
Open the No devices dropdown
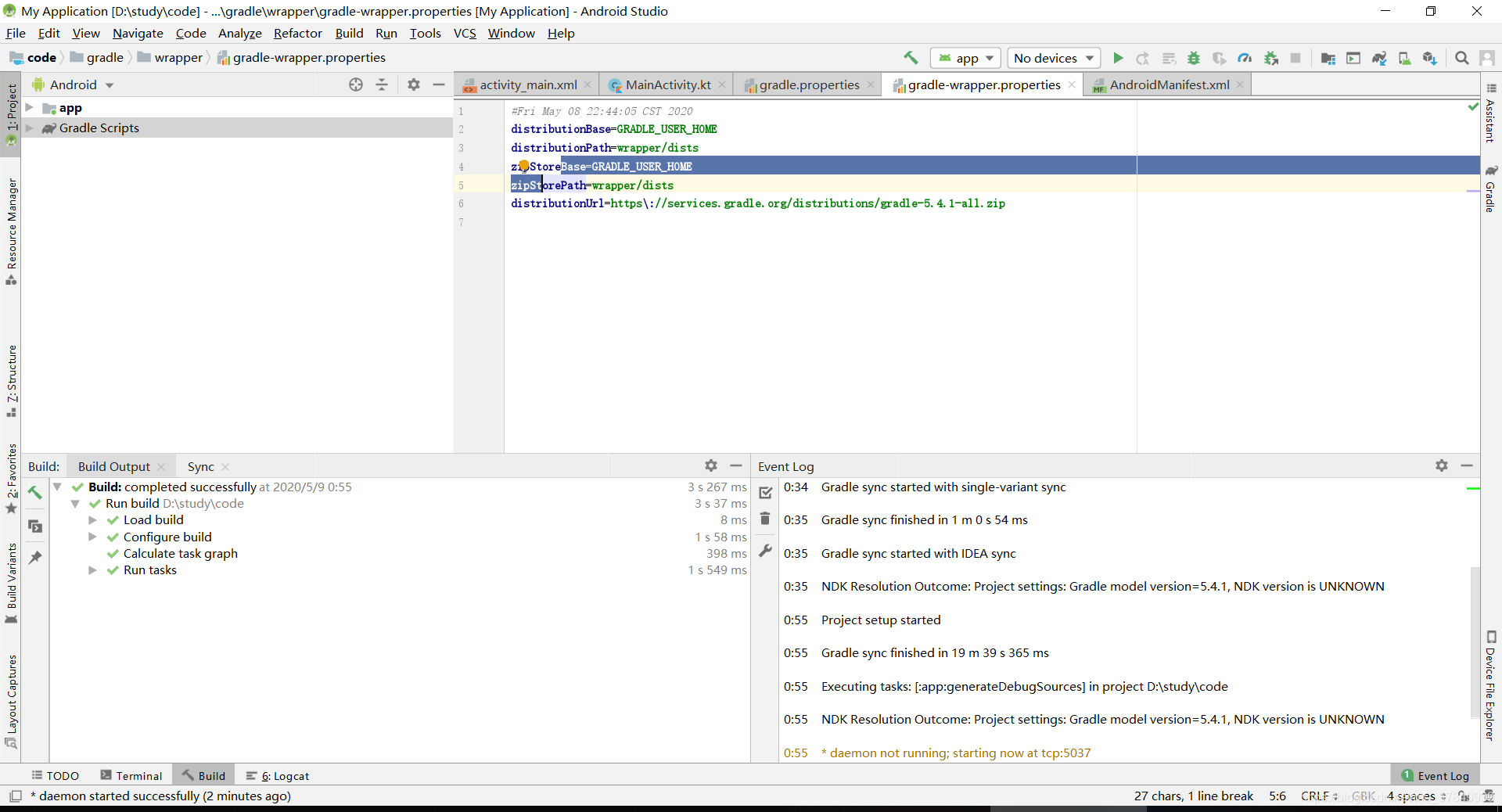(x=1054, y=58)
